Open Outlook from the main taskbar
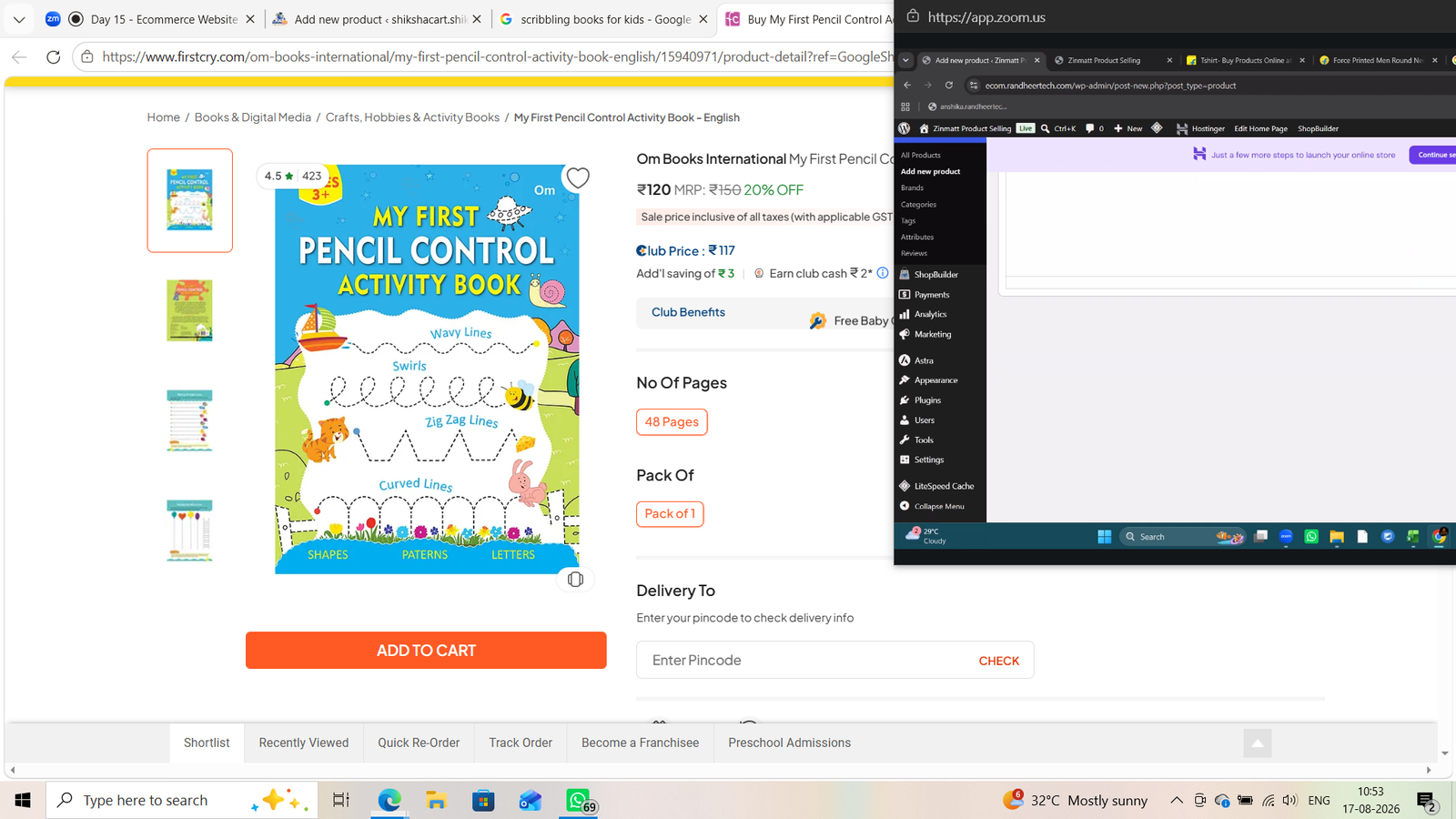 point(531,800)
